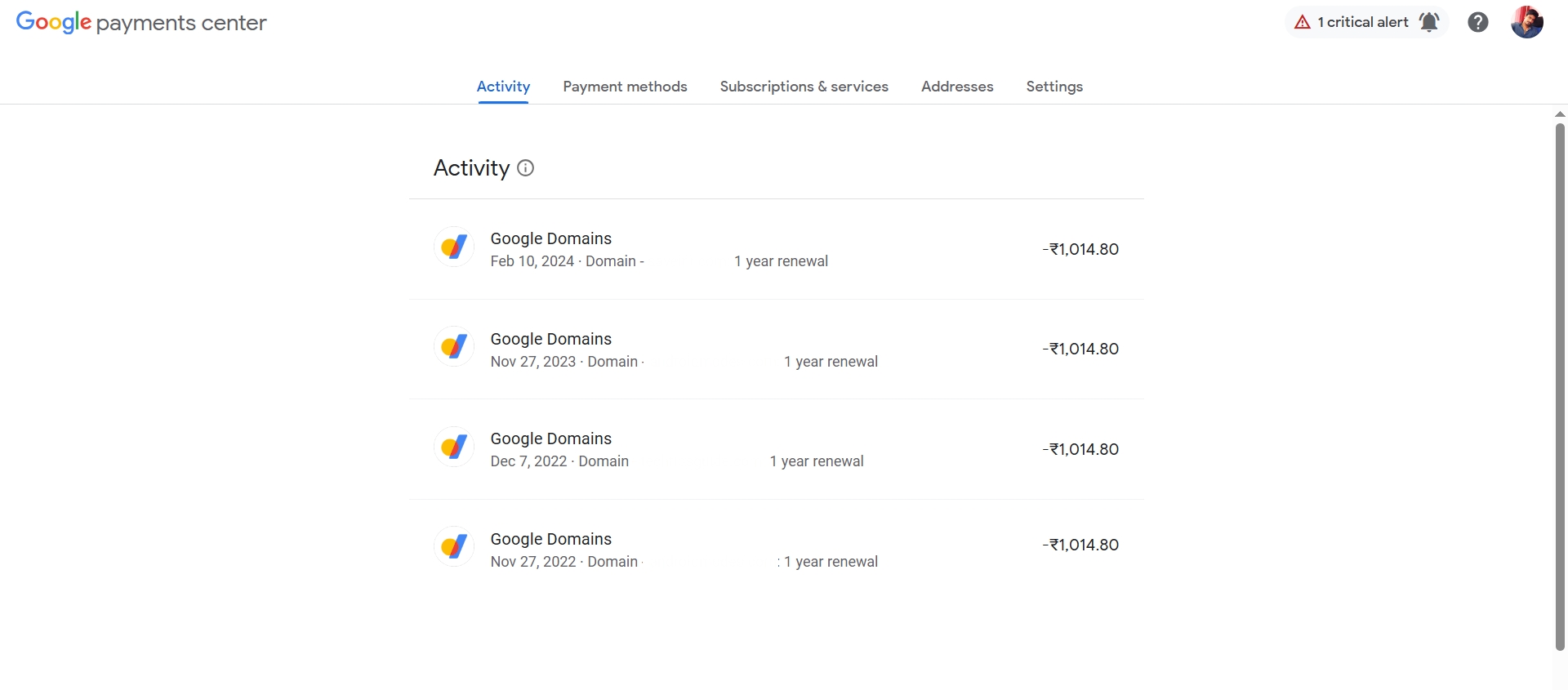This screenshot has width=1568, height=690.
Task: Go to the Settings tab
Action: (x=1054, y=87)
